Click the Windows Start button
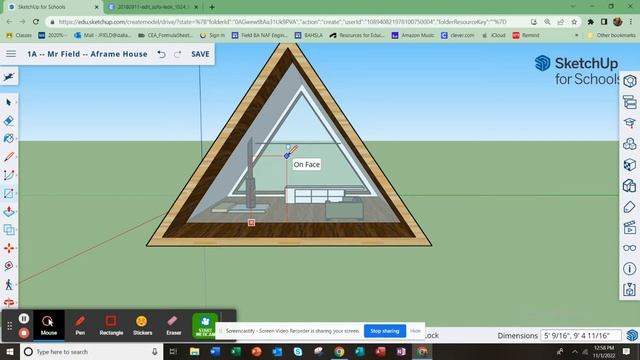 click(10, 351)
